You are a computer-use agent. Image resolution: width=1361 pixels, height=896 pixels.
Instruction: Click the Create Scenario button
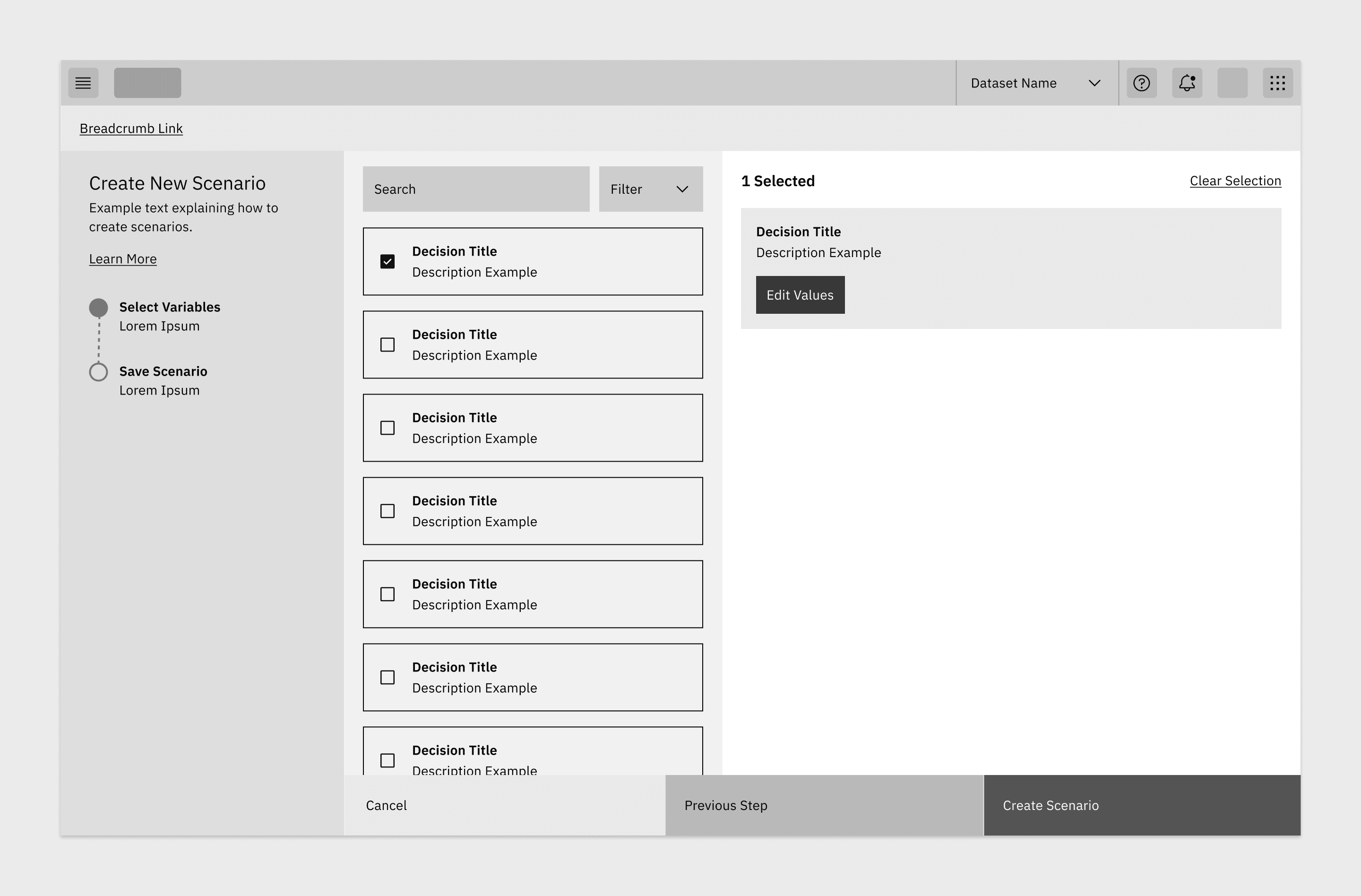[x=1141, y=805]
